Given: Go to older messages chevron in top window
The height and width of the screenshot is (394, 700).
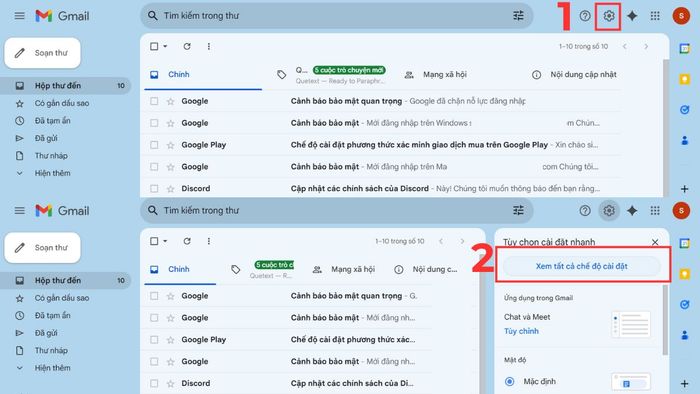Looking at the screenshot, I should tap(646, 46).
